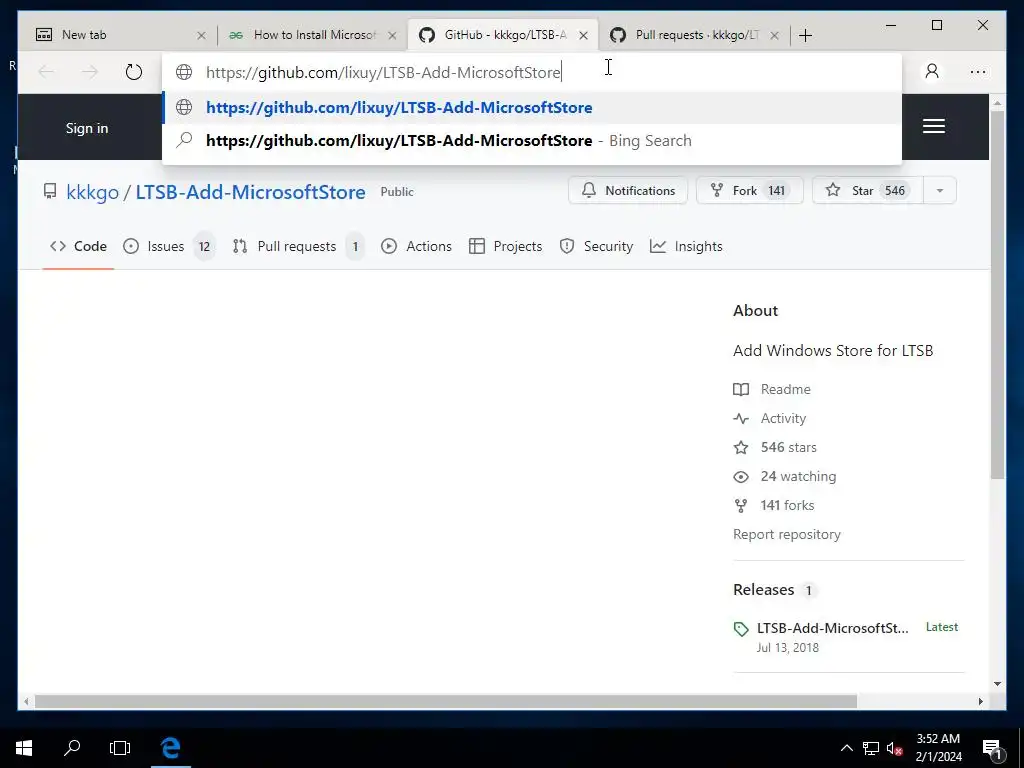This screenshot has width=1024, height=768.
Task: Open GitHub hamburger menu
Action: (x=933, y=126)
